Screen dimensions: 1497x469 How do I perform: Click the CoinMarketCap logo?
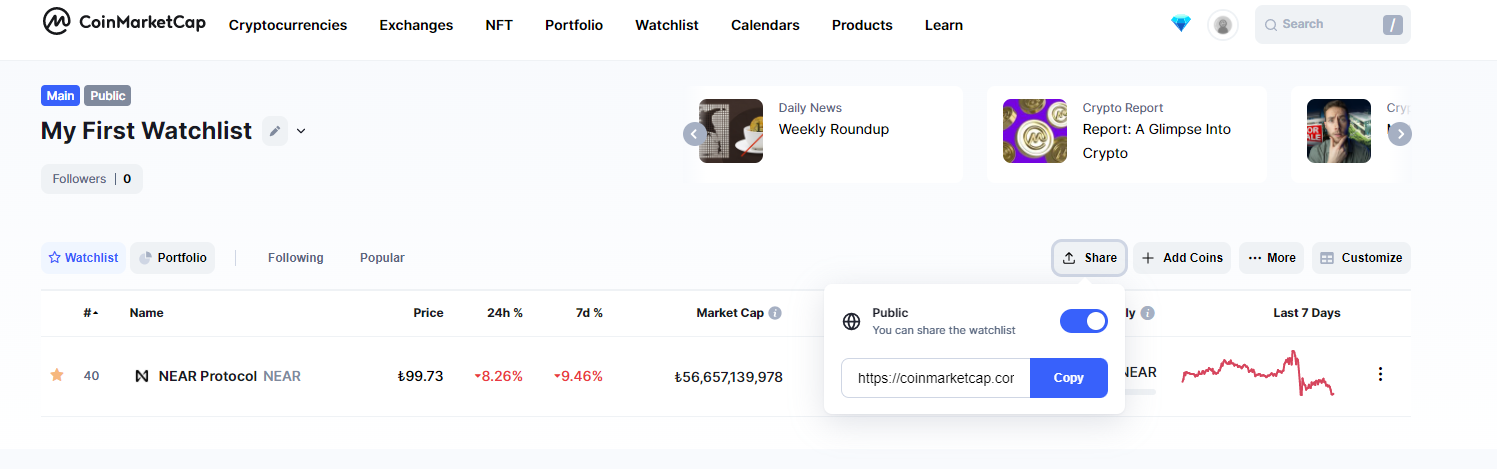(124, 23)
